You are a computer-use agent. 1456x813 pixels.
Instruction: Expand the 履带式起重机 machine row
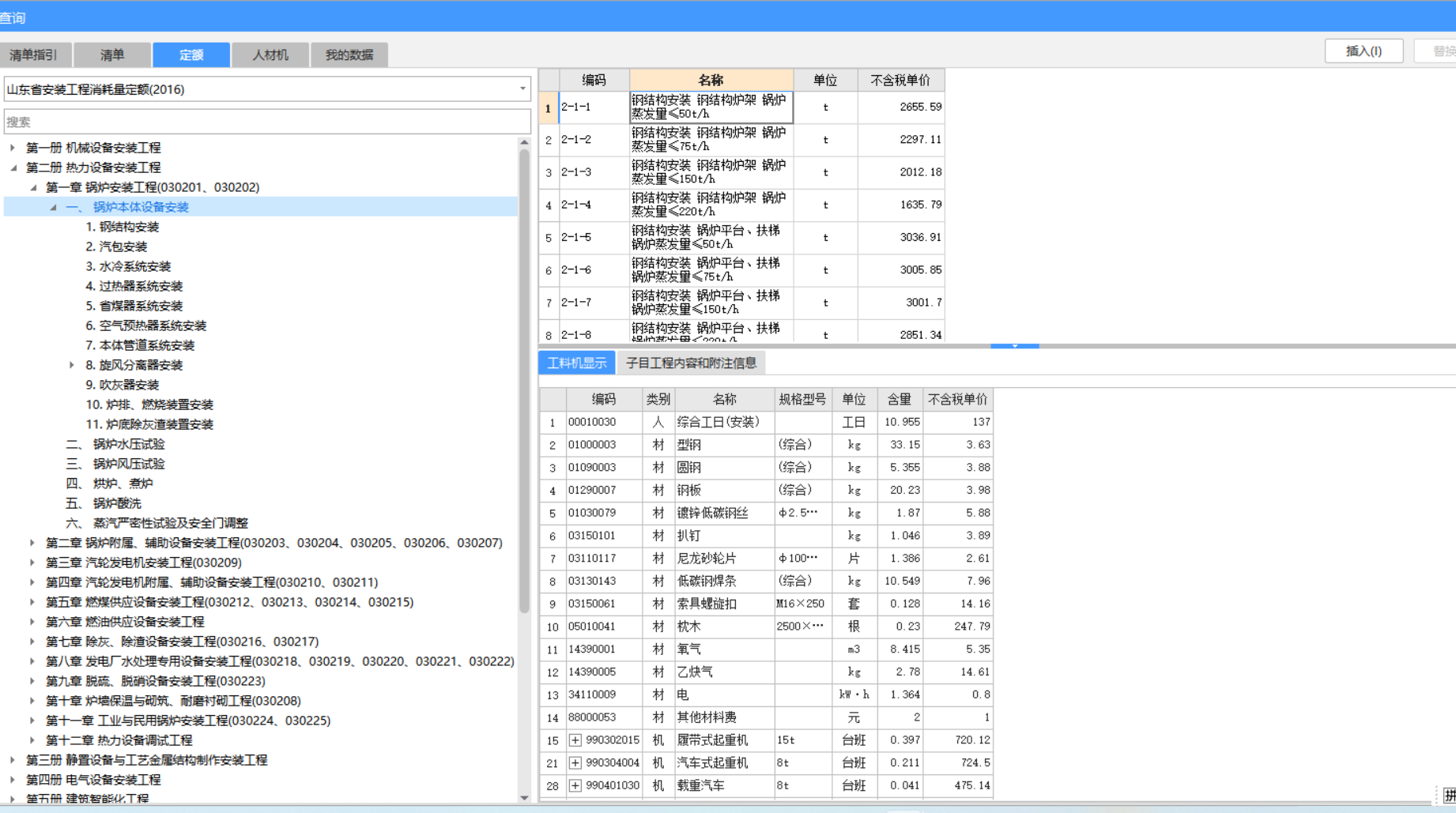[x=575, y=740]
